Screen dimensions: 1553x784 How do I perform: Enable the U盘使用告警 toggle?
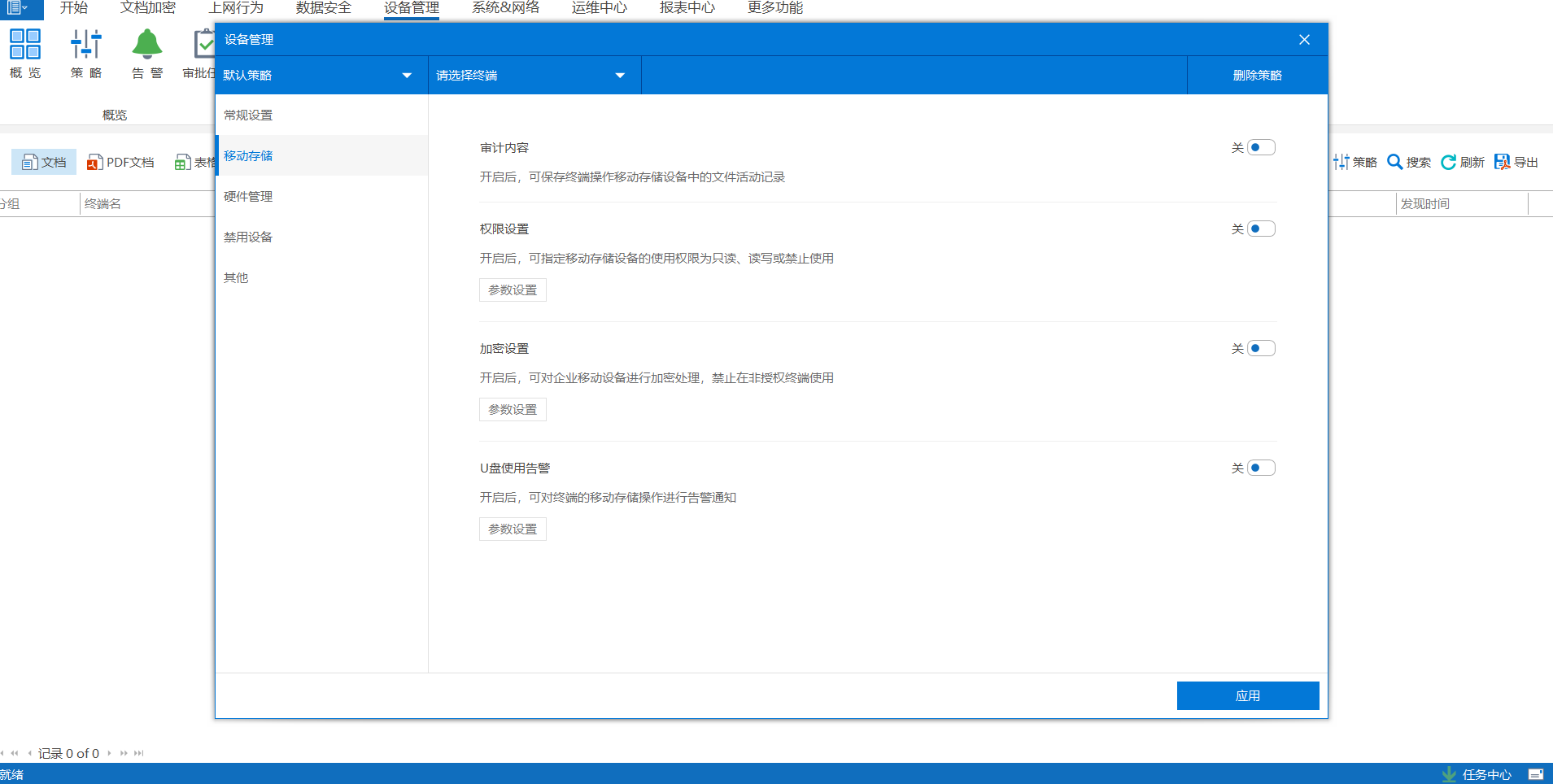pos(1261,468)
